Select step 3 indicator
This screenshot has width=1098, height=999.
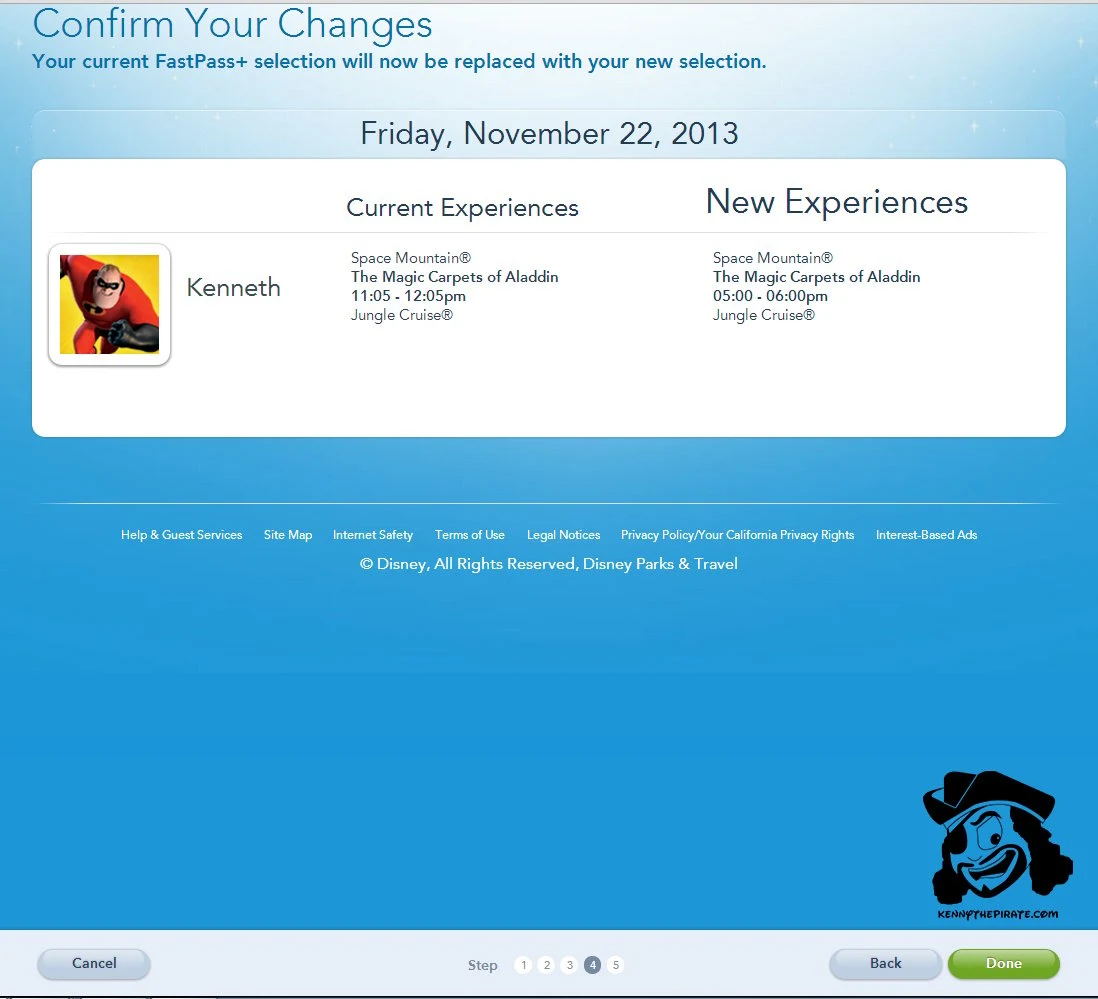tap(569, 965)
